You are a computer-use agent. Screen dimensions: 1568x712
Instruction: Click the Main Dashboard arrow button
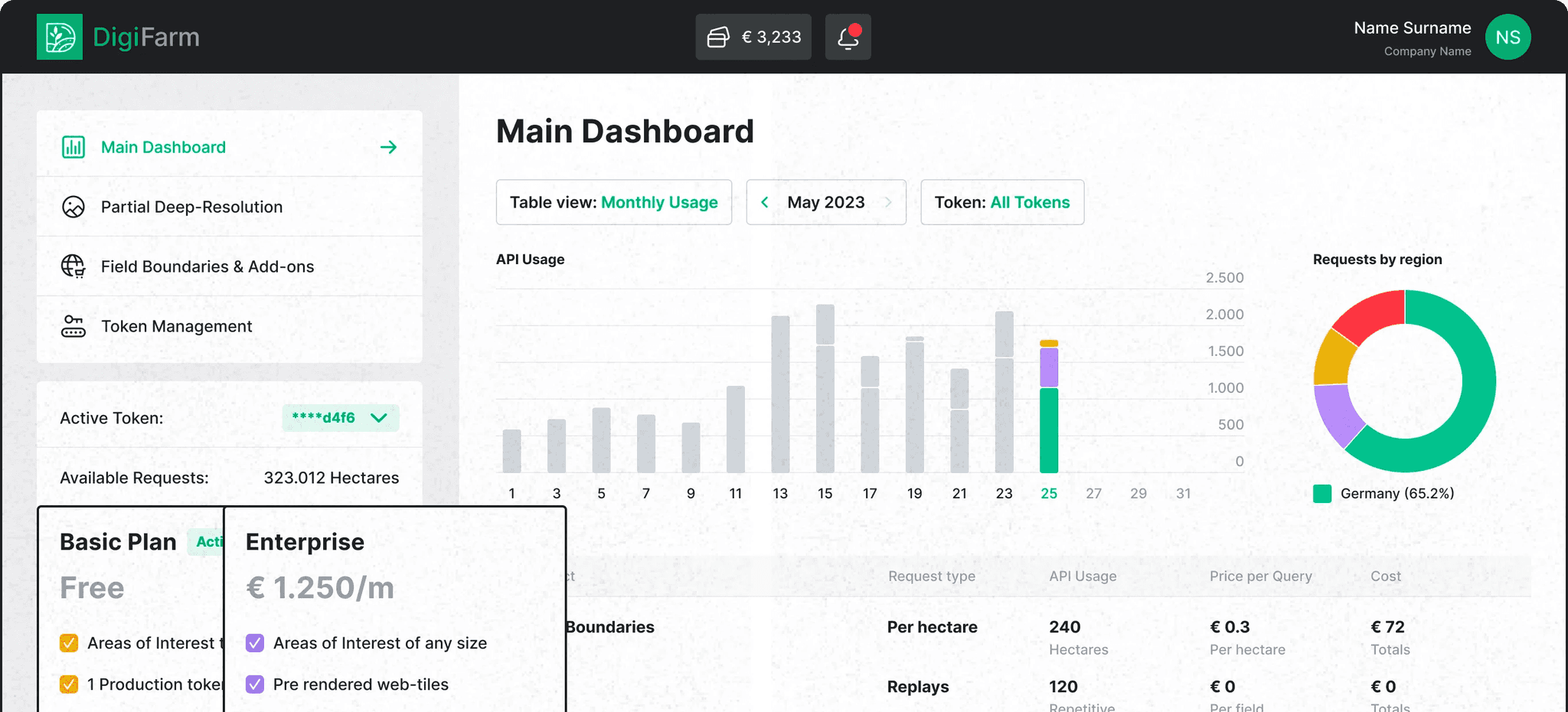[x=390, y=147]
